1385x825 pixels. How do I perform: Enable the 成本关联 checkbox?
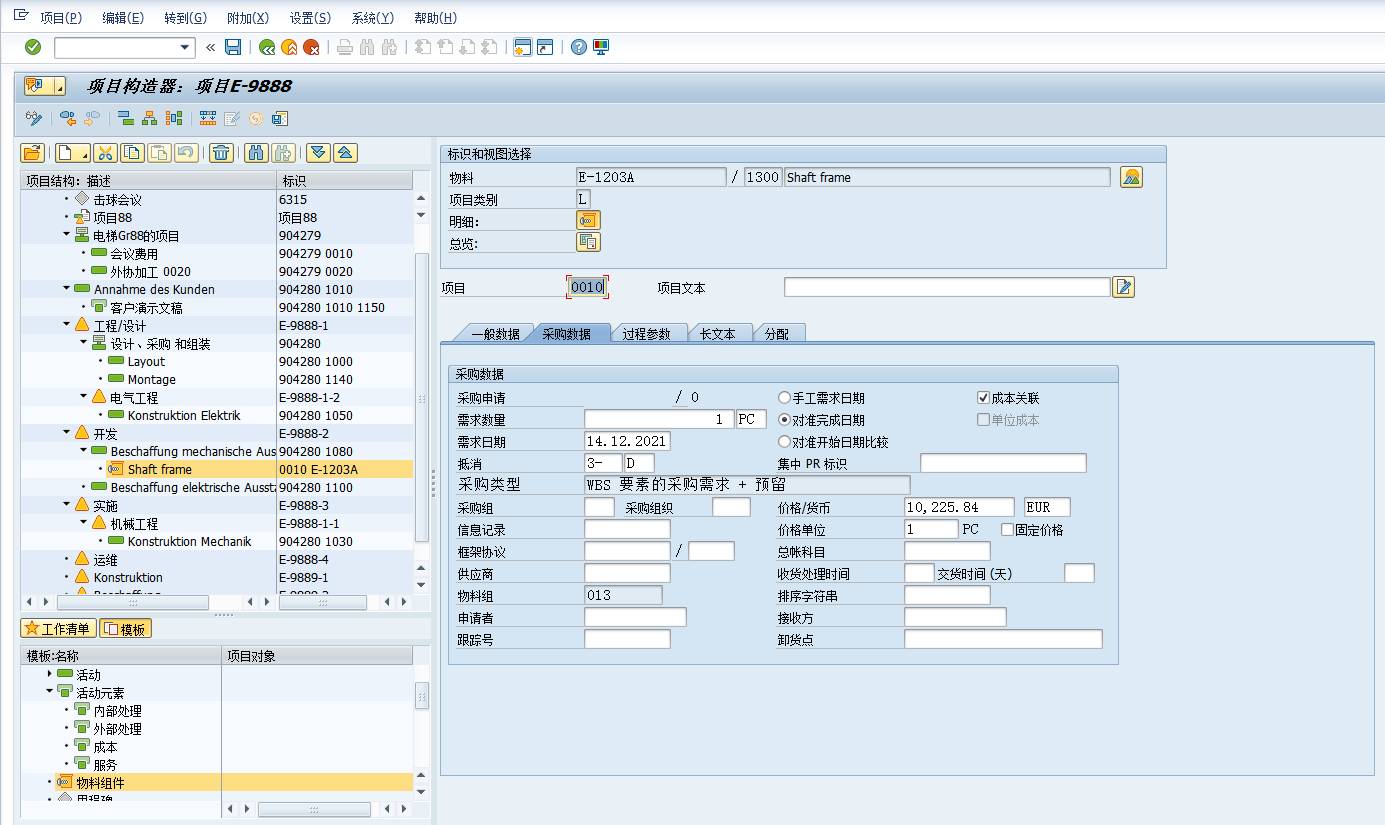pos(983,397)
